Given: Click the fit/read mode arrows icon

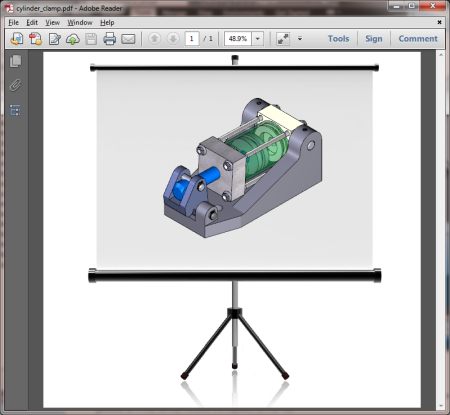Looking at the screenshot, I should [x=283, y=39].
